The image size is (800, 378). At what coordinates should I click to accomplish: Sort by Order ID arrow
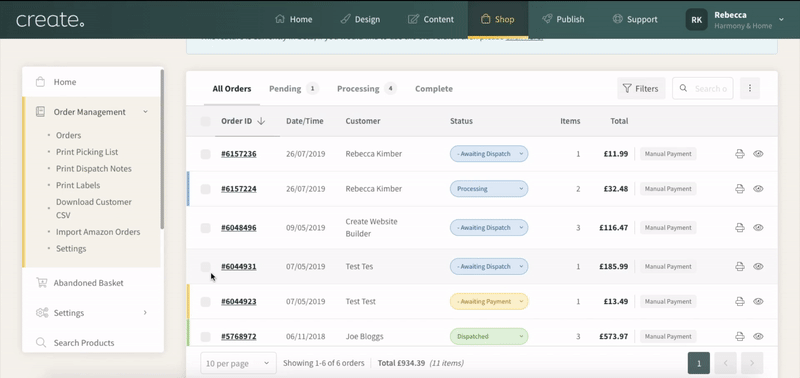pos(261,121)
